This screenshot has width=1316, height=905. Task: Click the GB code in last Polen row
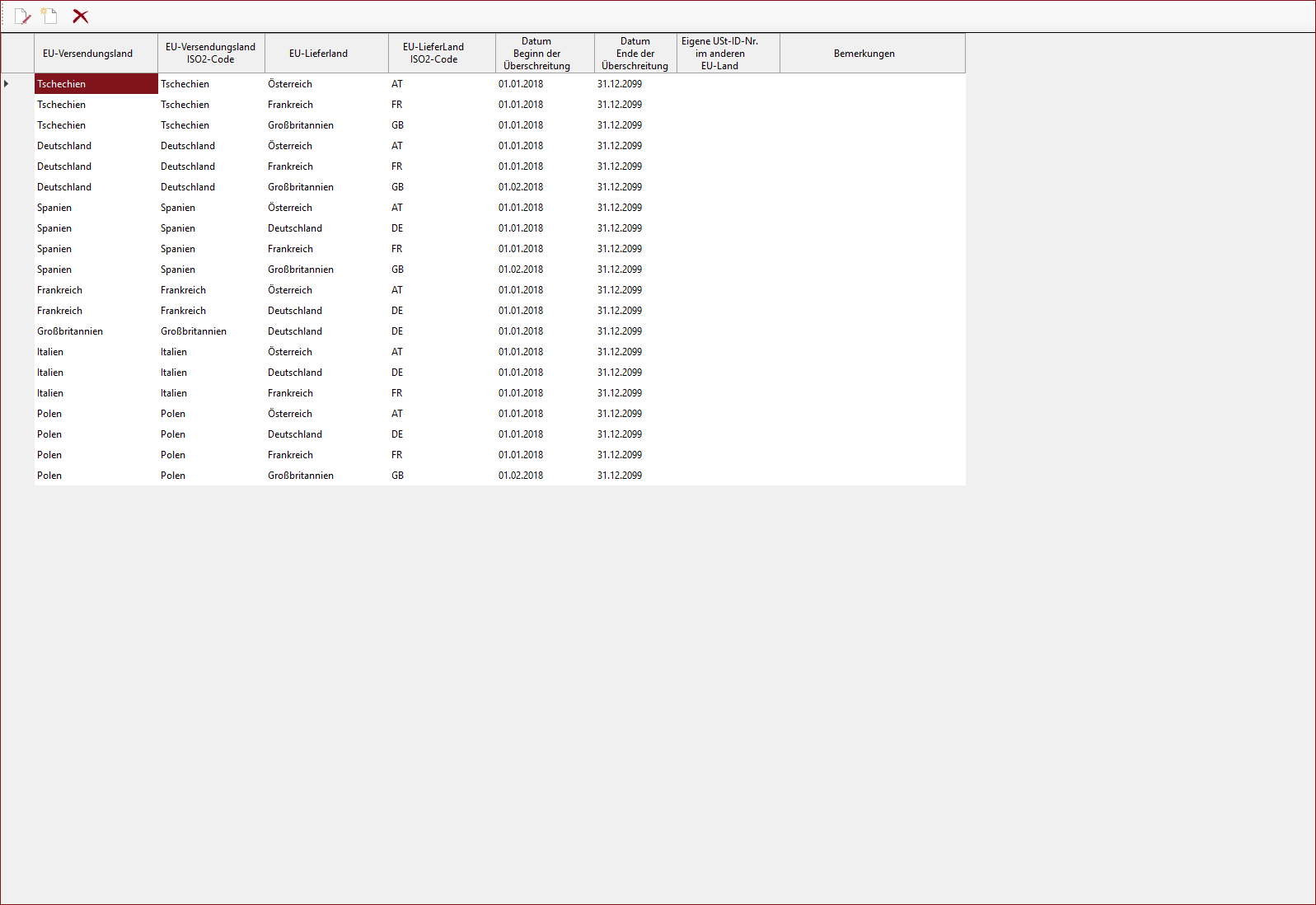(398, 476)
